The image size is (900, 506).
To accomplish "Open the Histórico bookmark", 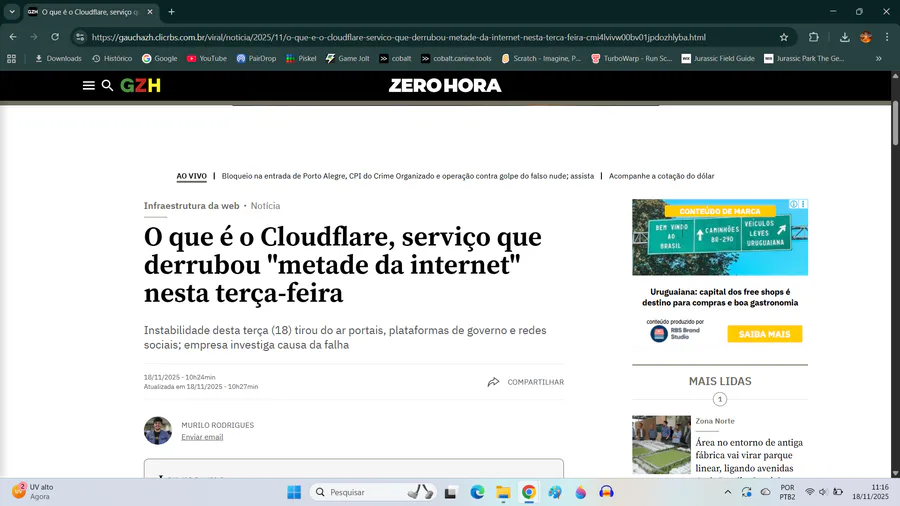I will (112, 59).
